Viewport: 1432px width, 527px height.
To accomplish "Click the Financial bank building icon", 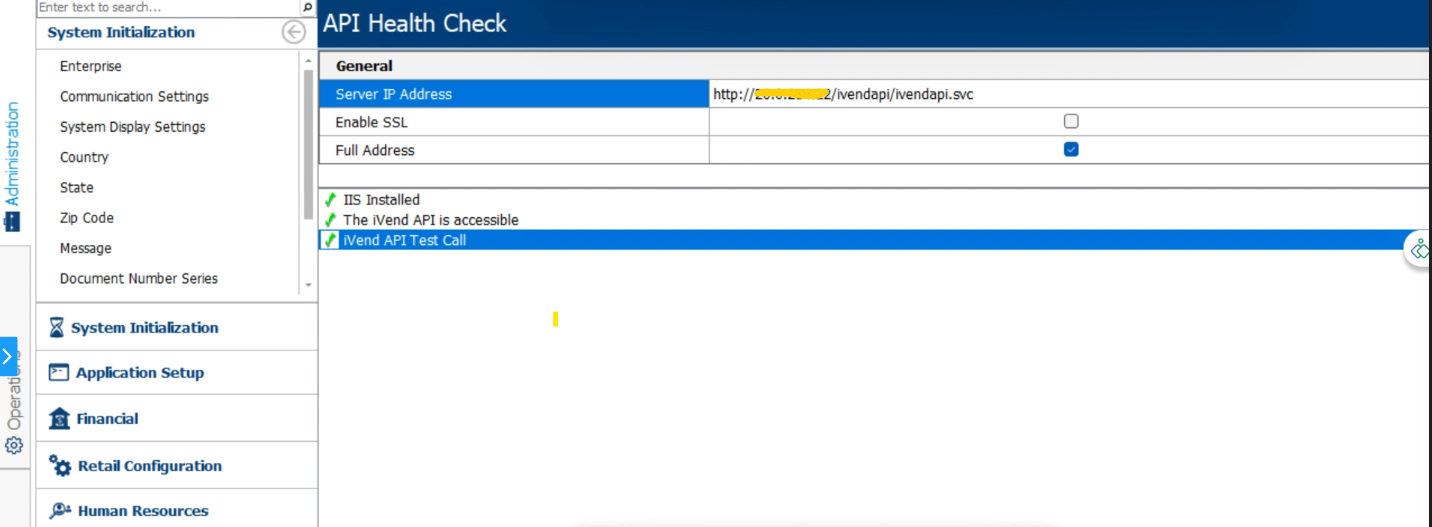I will pos(59,418).
